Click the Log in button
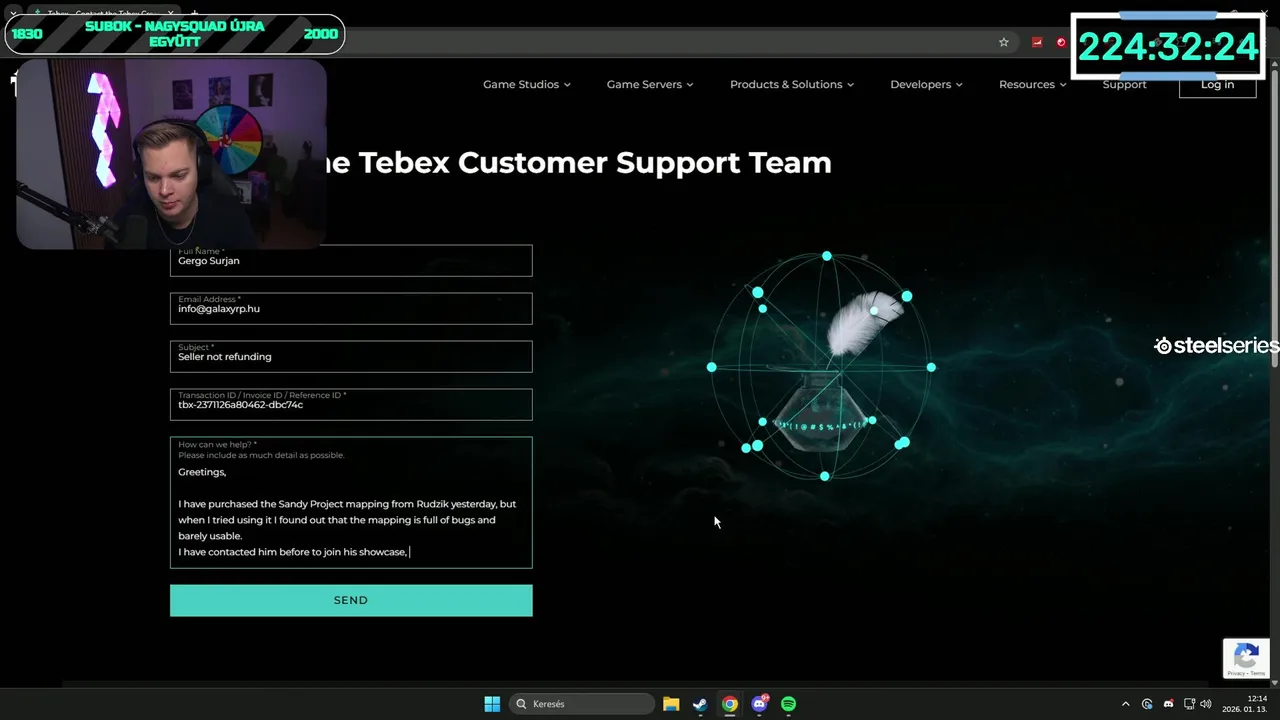1280x720 pixels. 1217,84
